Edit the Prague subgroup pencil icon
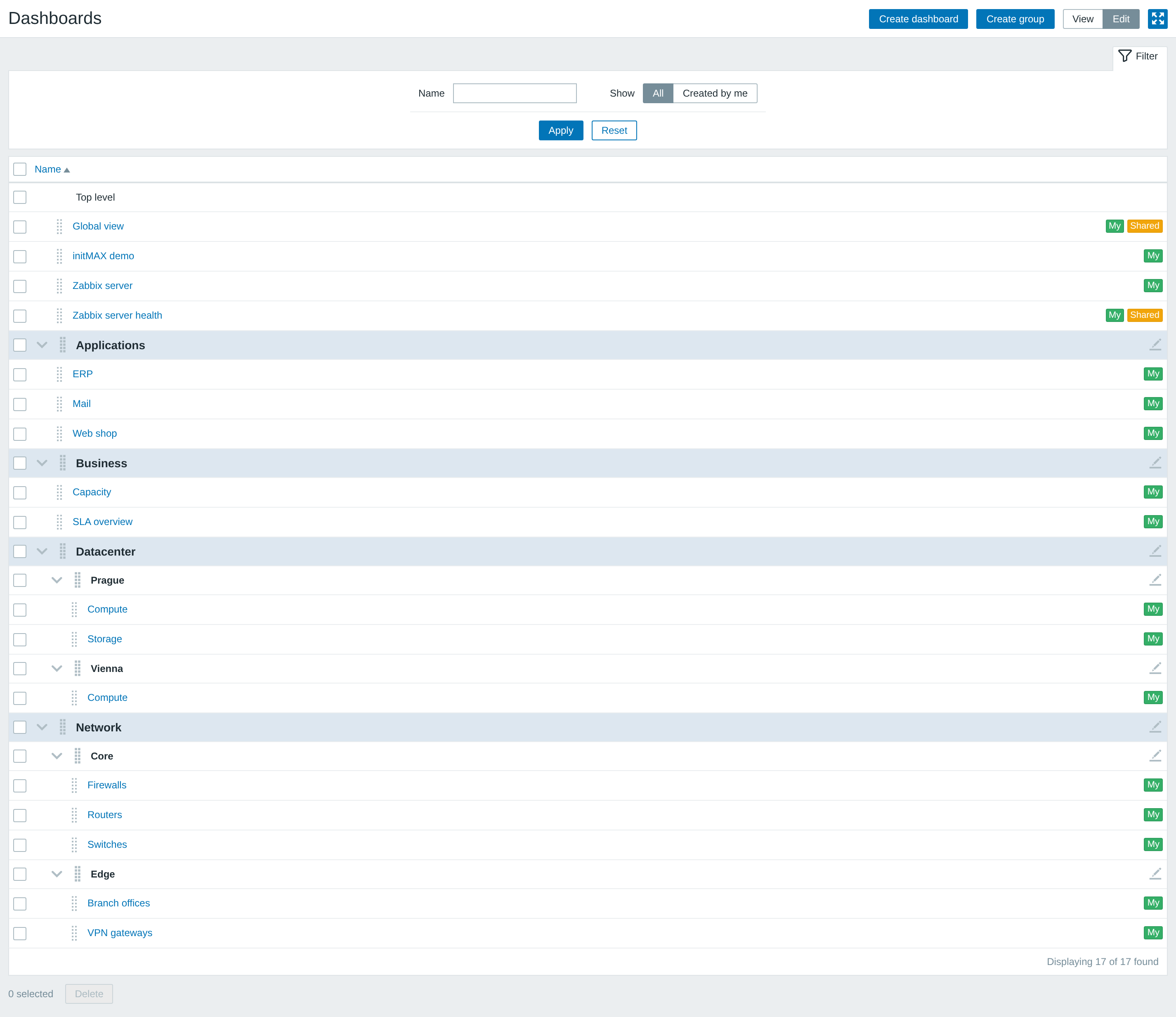This screenshot has height=1017, width=1176. click(x=1155, y=580)
